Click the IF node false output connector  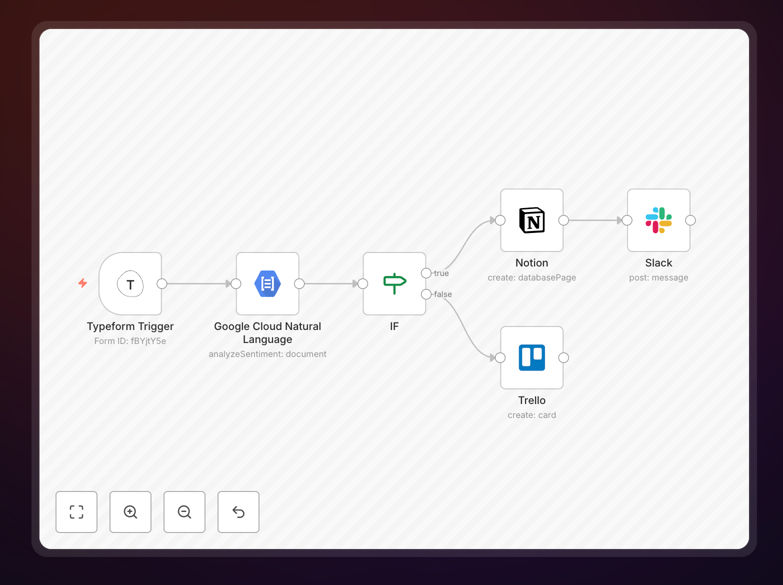[426, 294]
